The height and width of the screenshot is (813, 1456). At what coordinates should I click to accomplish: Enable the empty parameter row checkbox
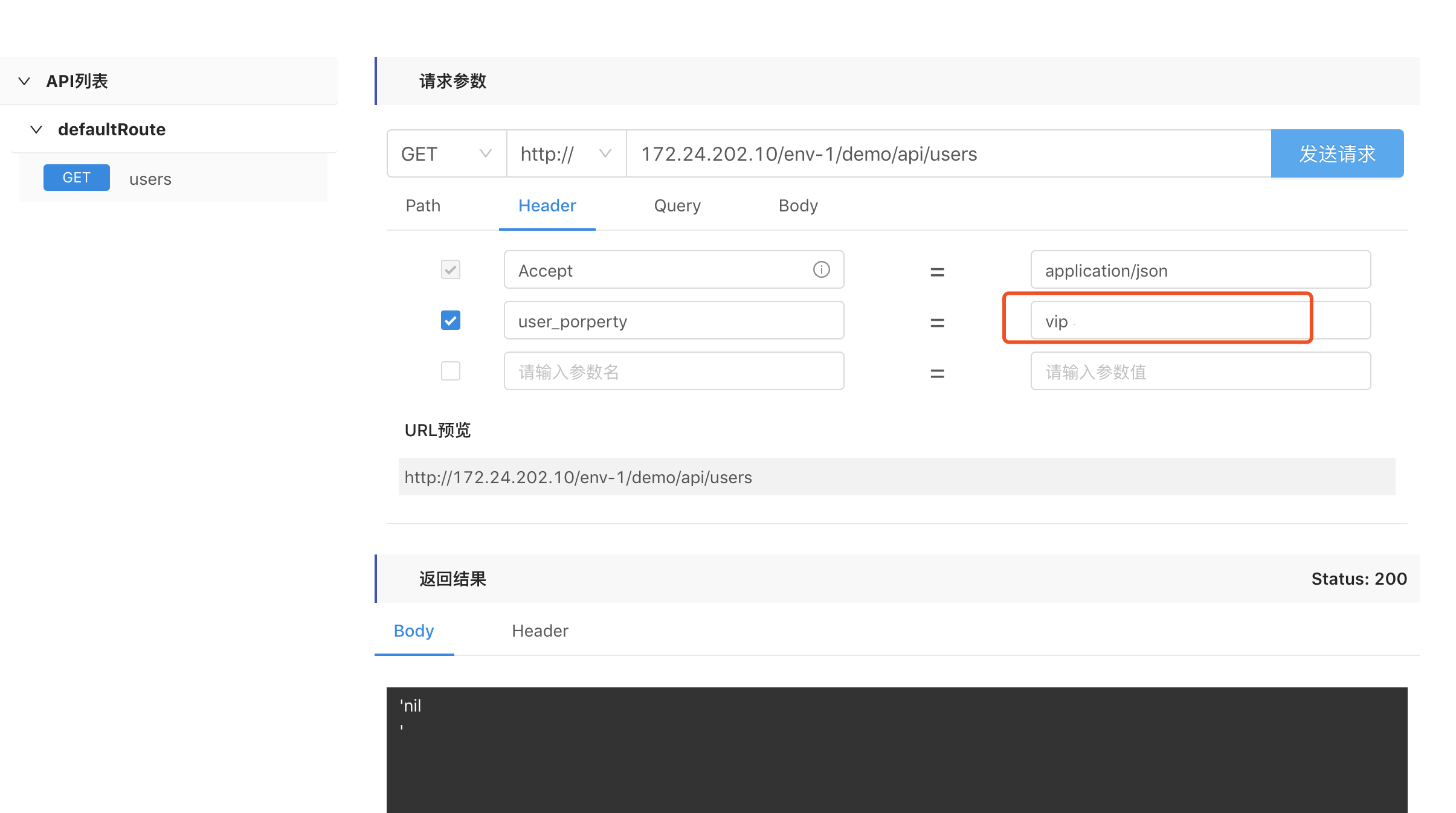tap(450, 371)
